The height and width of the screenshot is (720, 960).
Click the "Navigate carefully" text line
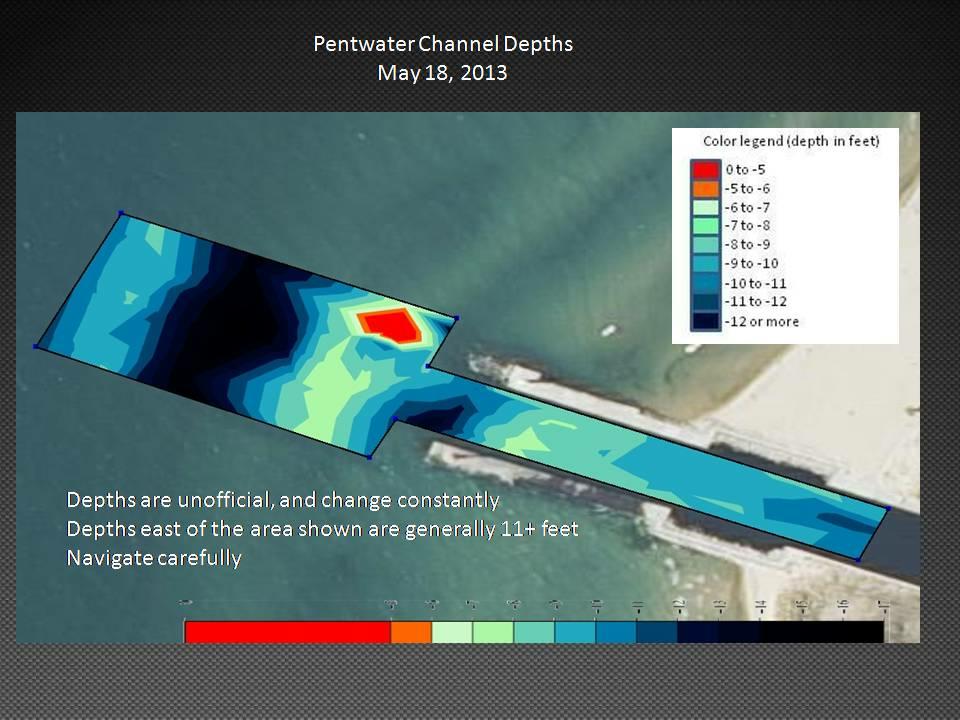click(153, 558)
